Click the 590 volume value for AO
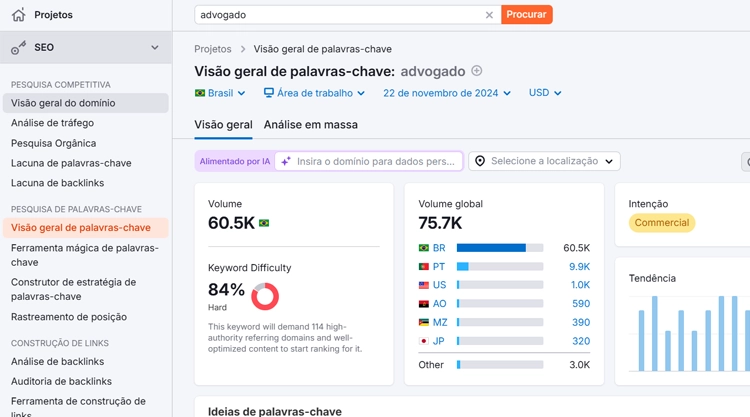Image resolution: width=750 pixels, height=417 pixels. point(581,304)
